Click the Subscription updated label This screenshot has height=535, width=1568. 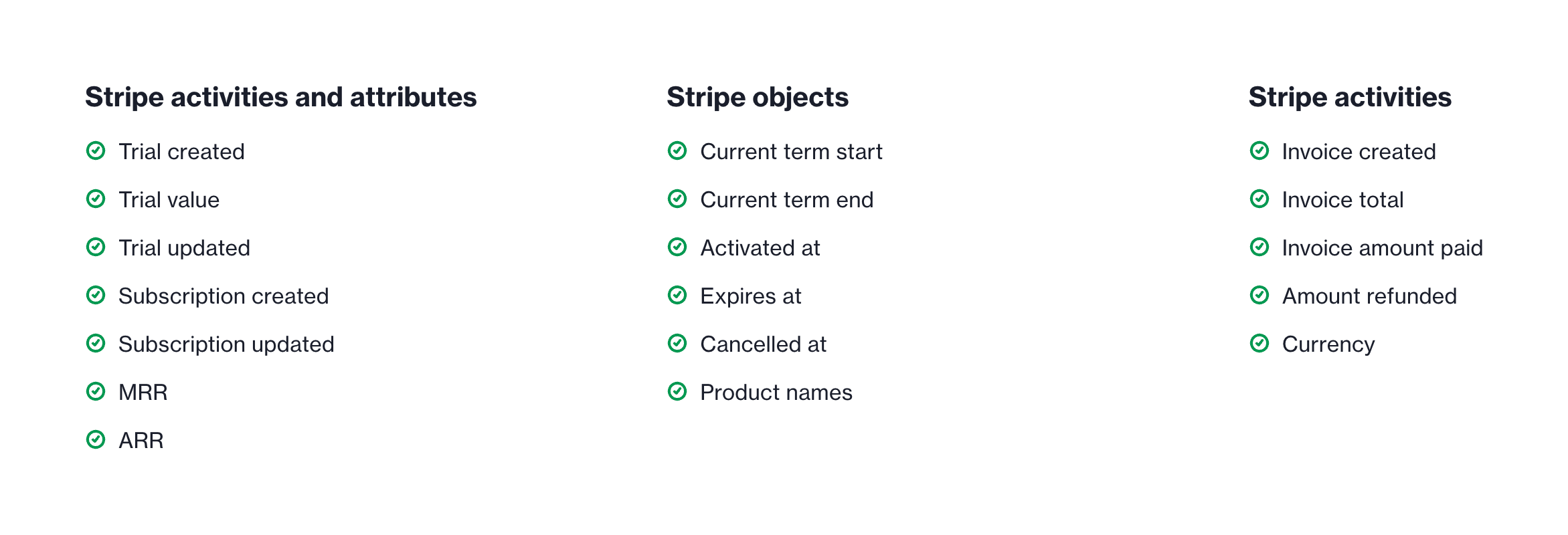[x=226, y=344]
